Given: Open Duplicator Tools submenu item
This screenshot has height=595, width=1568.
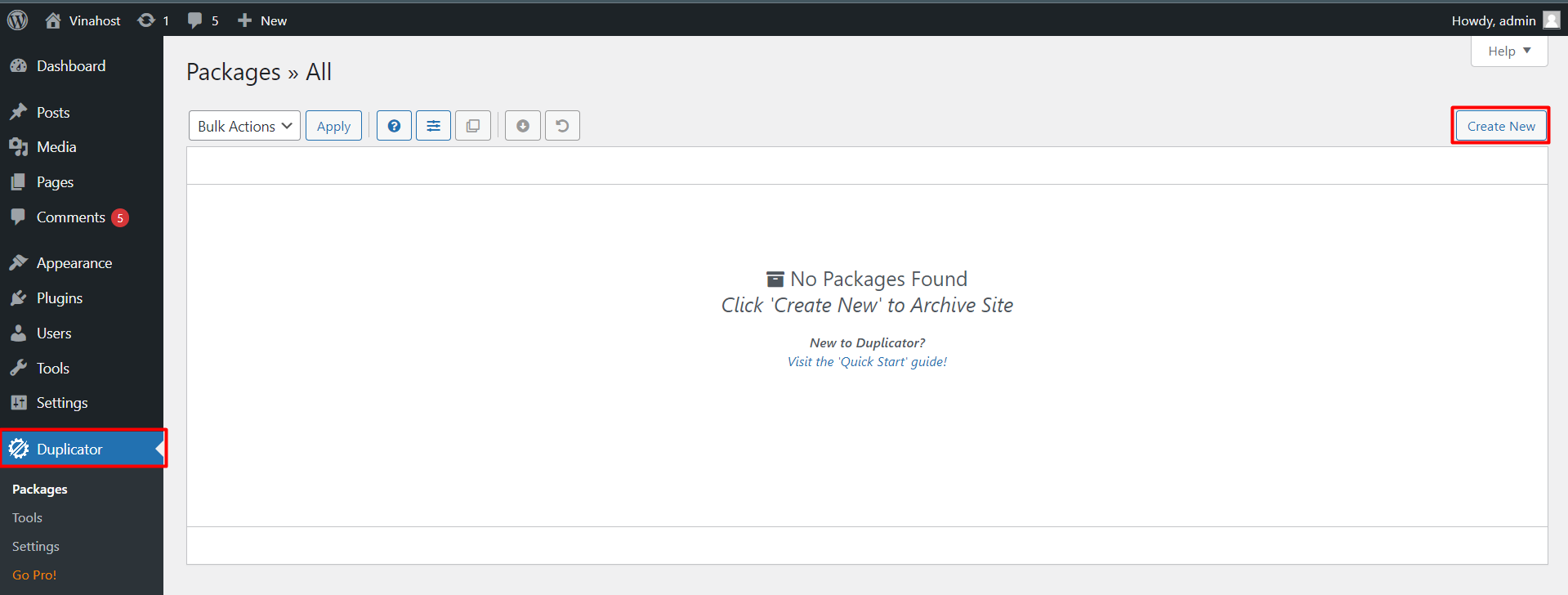Looking at the screenshot, I should pyautogui.click(x=27, y=518).
